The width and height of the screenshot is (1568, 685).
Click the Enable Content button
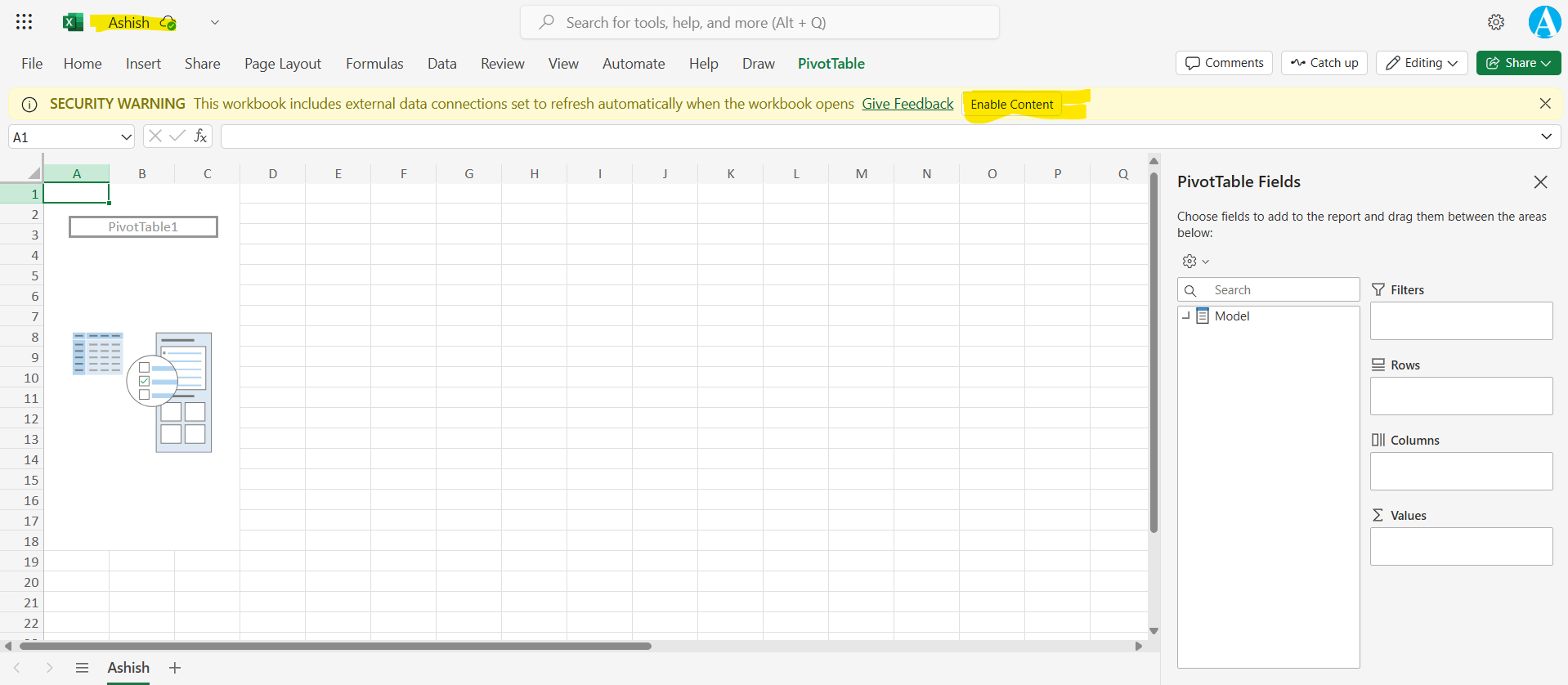[1011, 105]
